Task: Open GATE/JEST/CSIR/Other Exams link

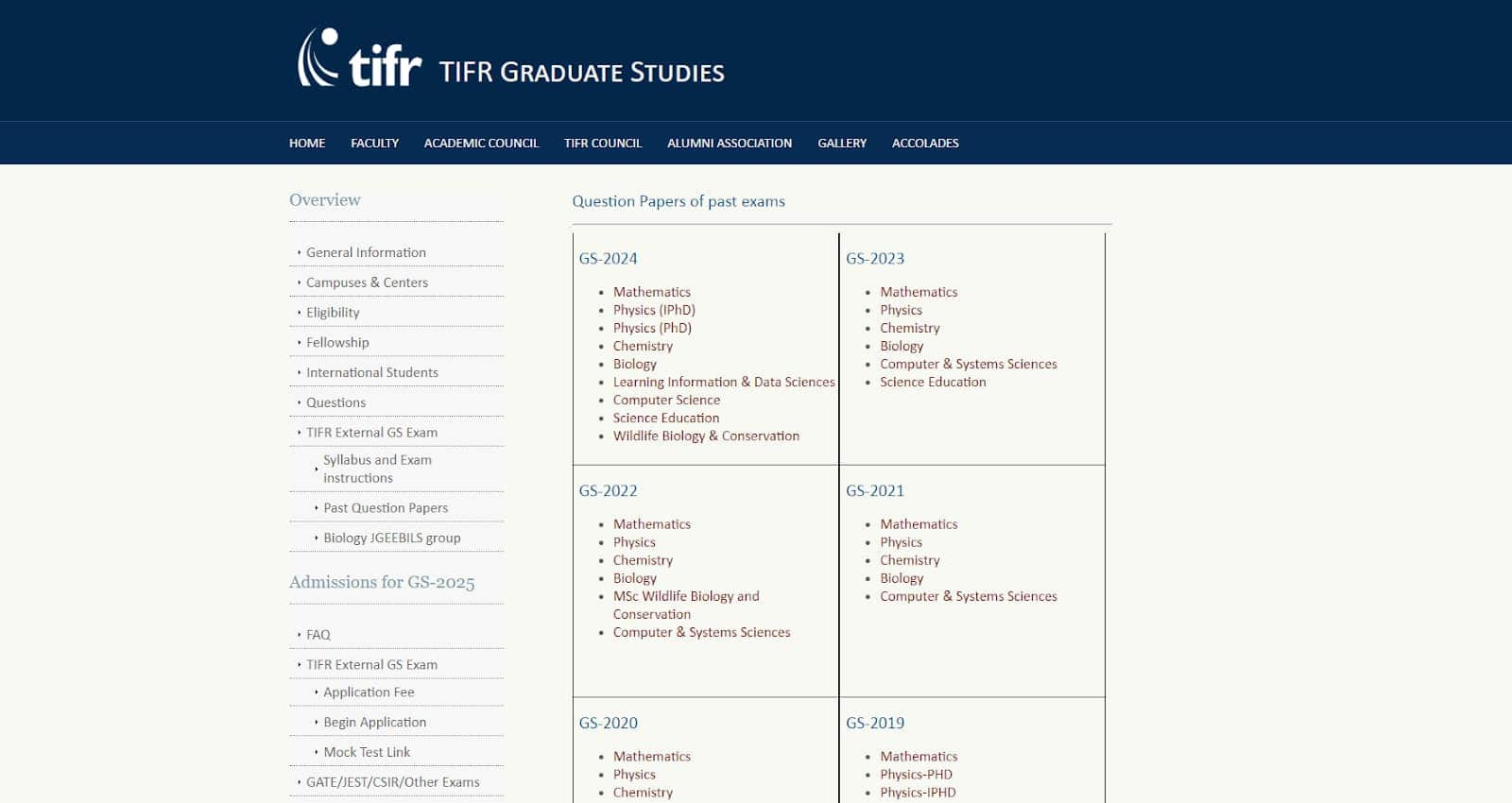Action: (x=392, y=782)
